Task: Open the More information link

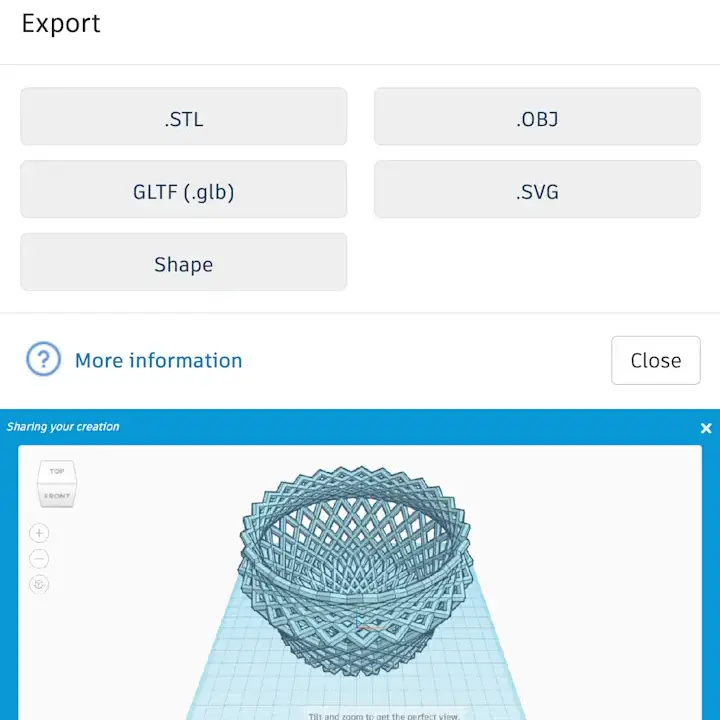Action: [x=158, y=360]
